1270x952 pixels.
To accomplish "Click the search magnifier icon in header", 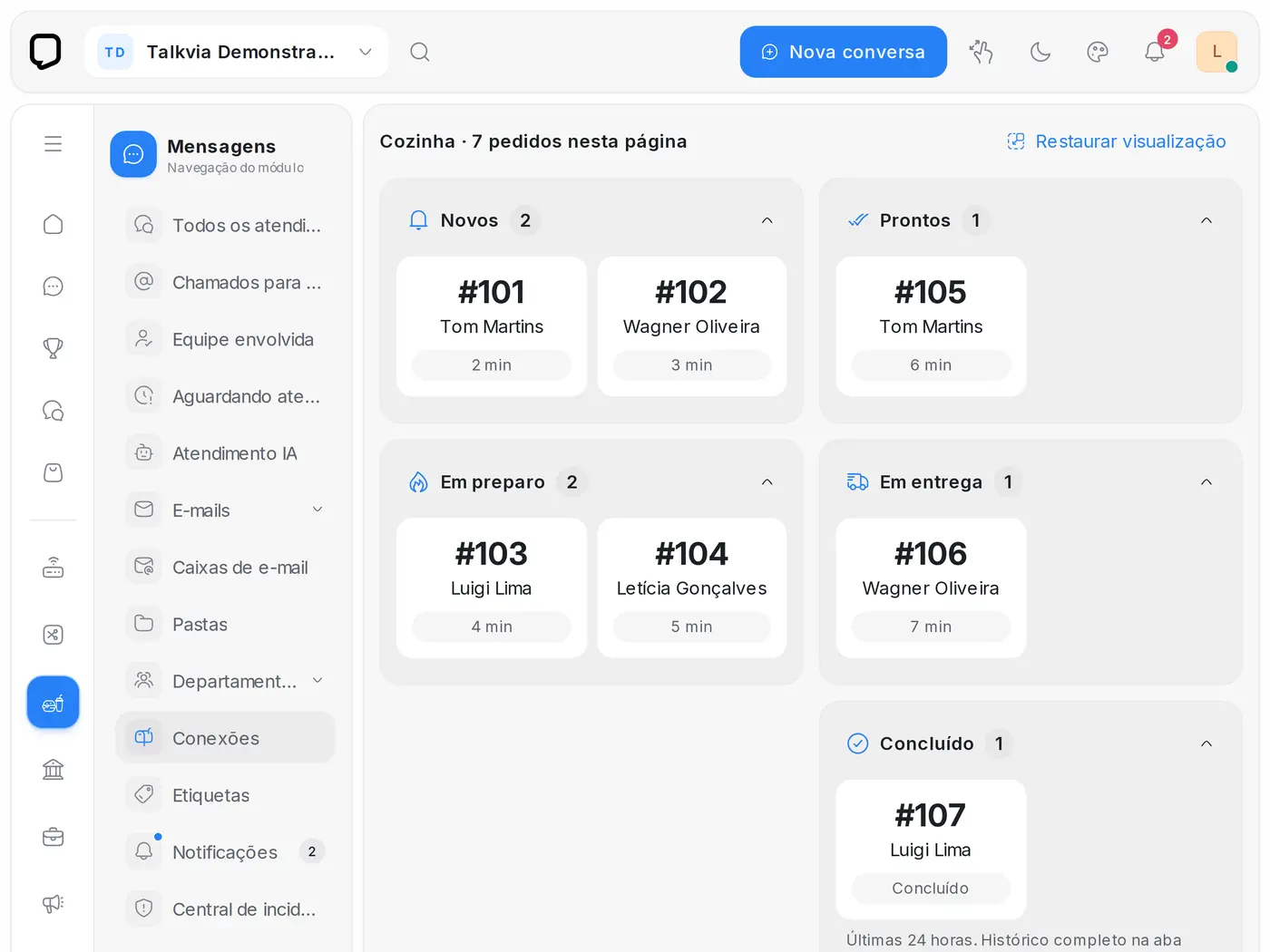I will tap(419, 52).
